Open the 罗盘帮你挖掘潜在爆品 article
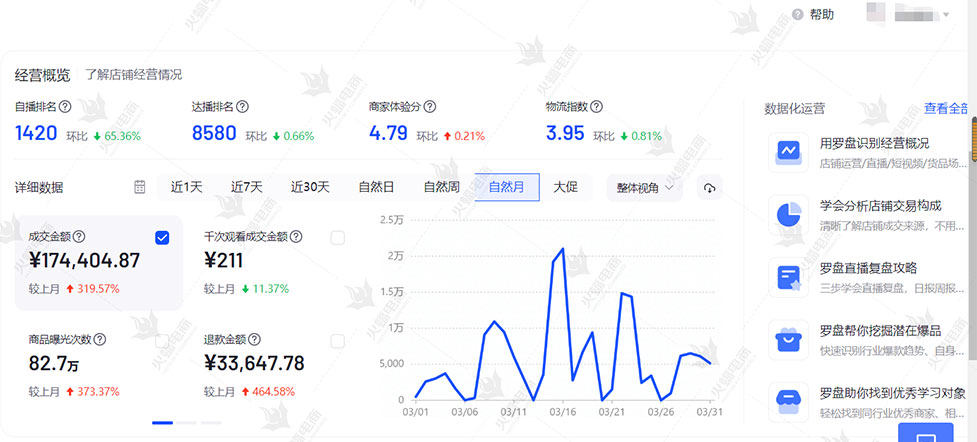The height and width of the screenshot is (442, 977). coord(880,331)
